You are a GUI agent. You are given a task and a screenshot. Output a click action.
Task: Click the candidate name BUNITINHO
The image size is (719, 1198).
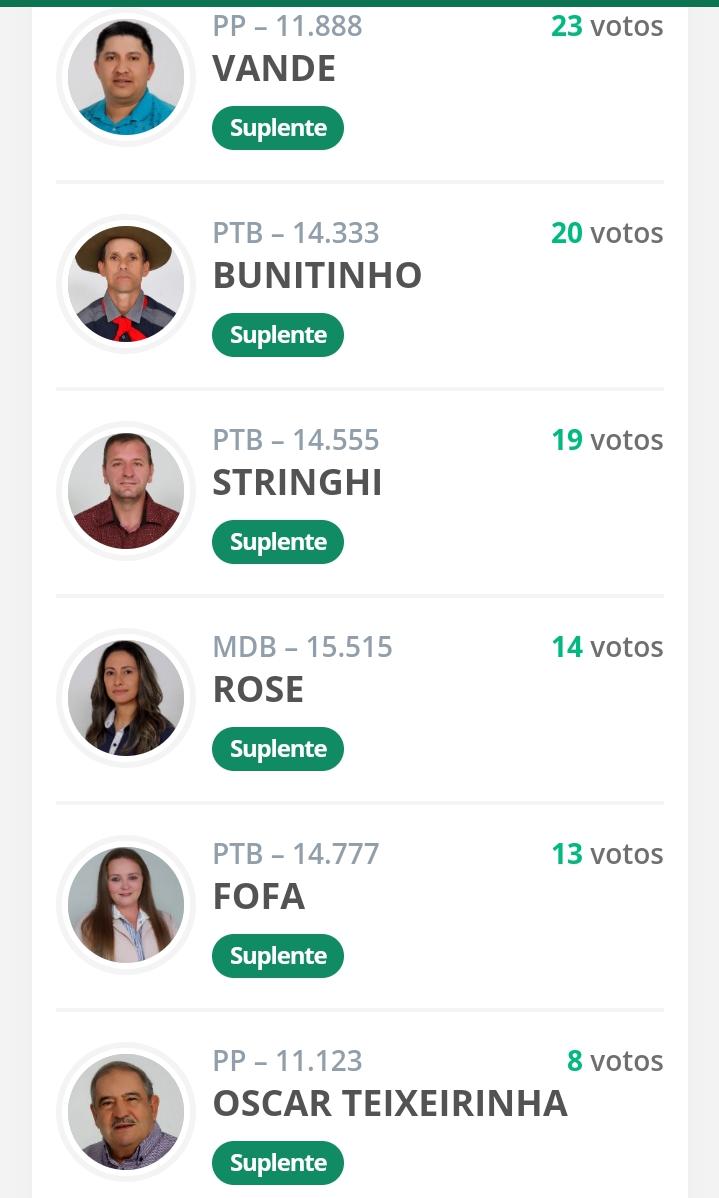click(x=317, y=276)
